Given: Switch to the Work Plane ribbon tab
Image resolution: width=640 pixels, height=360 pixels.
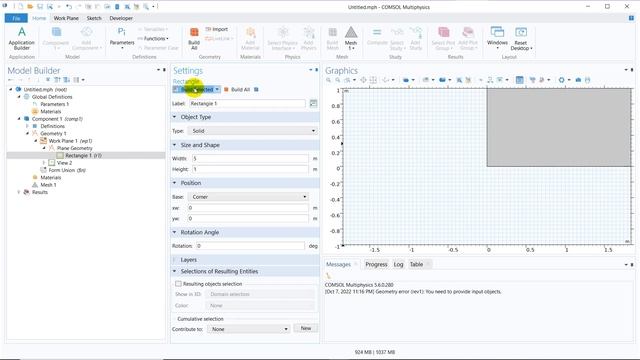Looking at the screenshot, I should pos(66,18).
